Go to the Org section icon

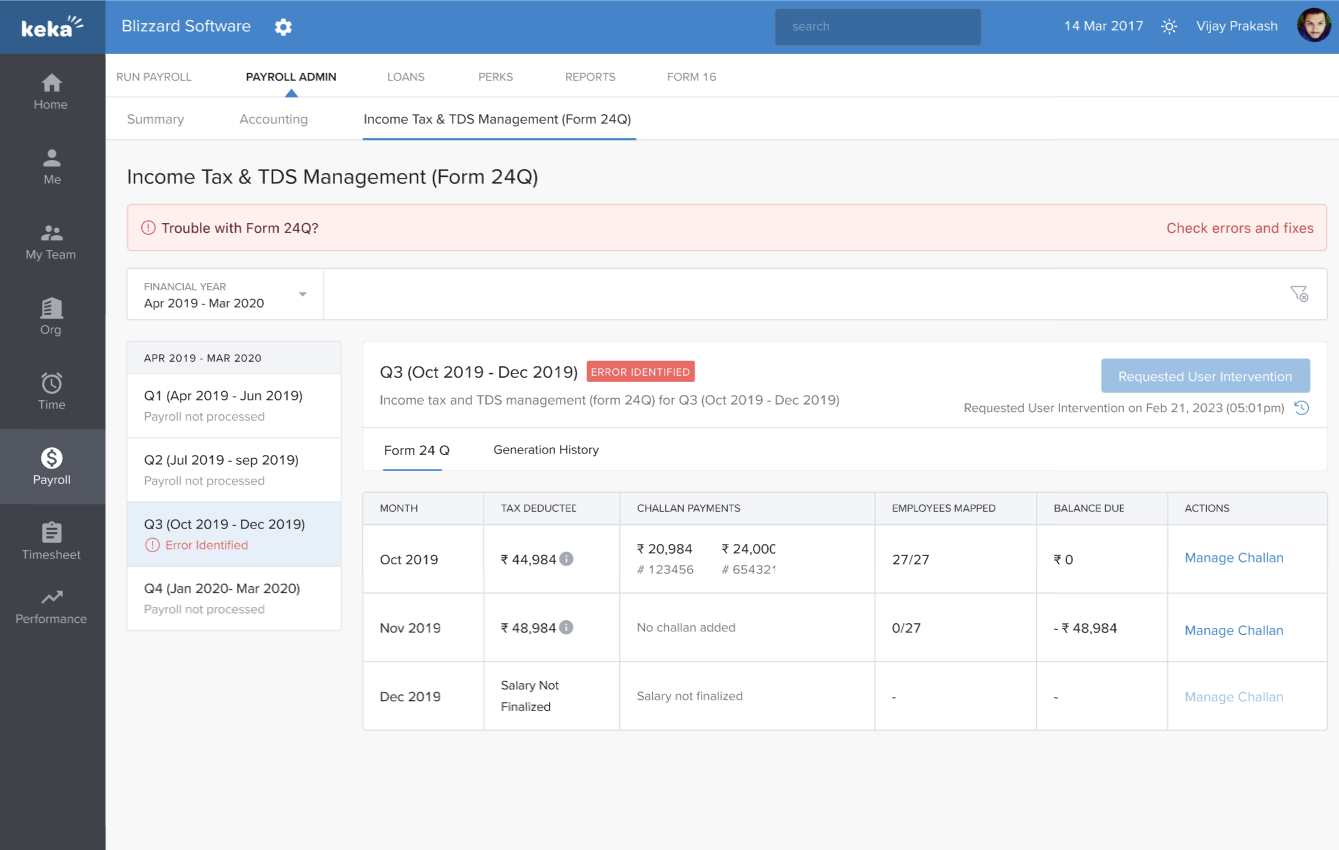tap(51, 309)
